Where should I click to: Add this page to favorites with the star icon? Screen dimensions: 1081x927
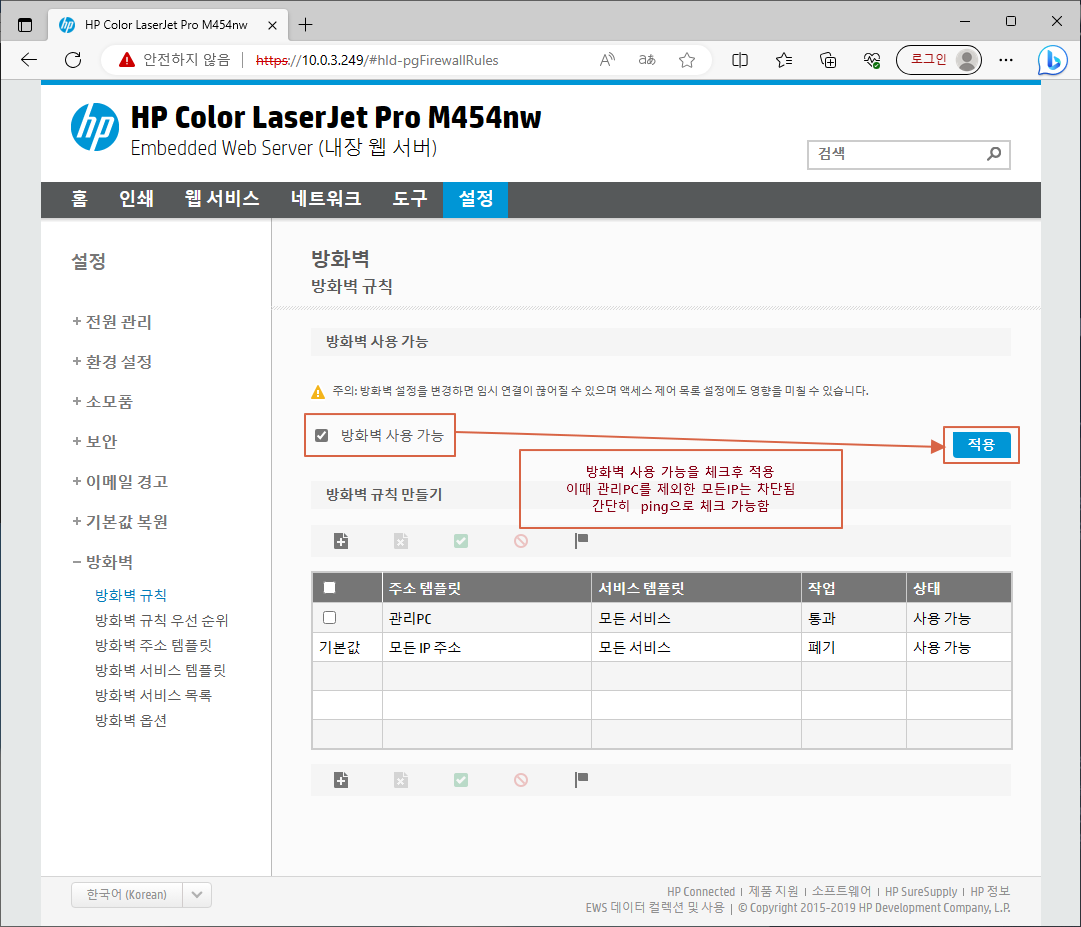pyautogui.click(x=687, y=60)
